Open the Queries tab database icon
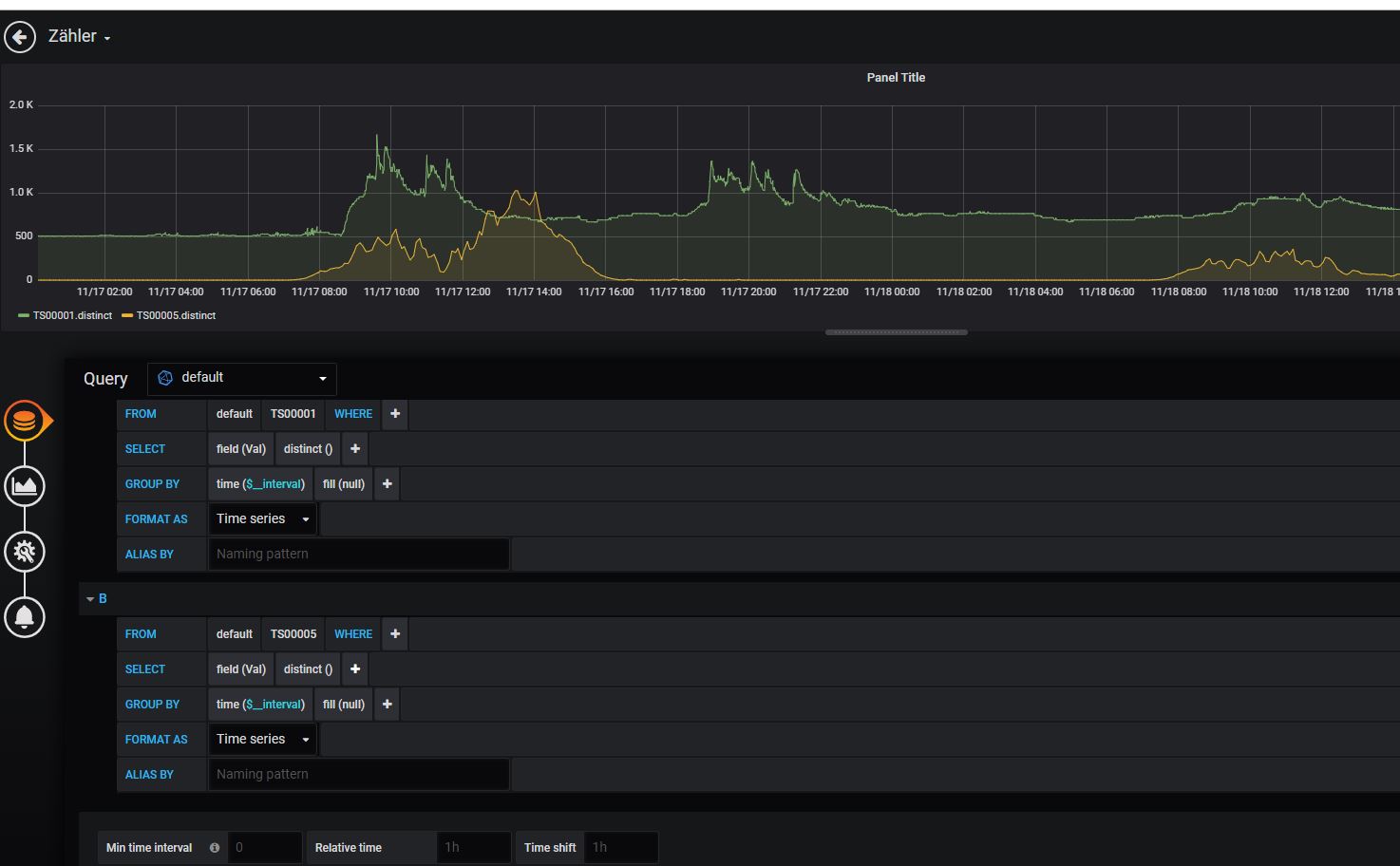1400x866 pixels. coord(25,421)
